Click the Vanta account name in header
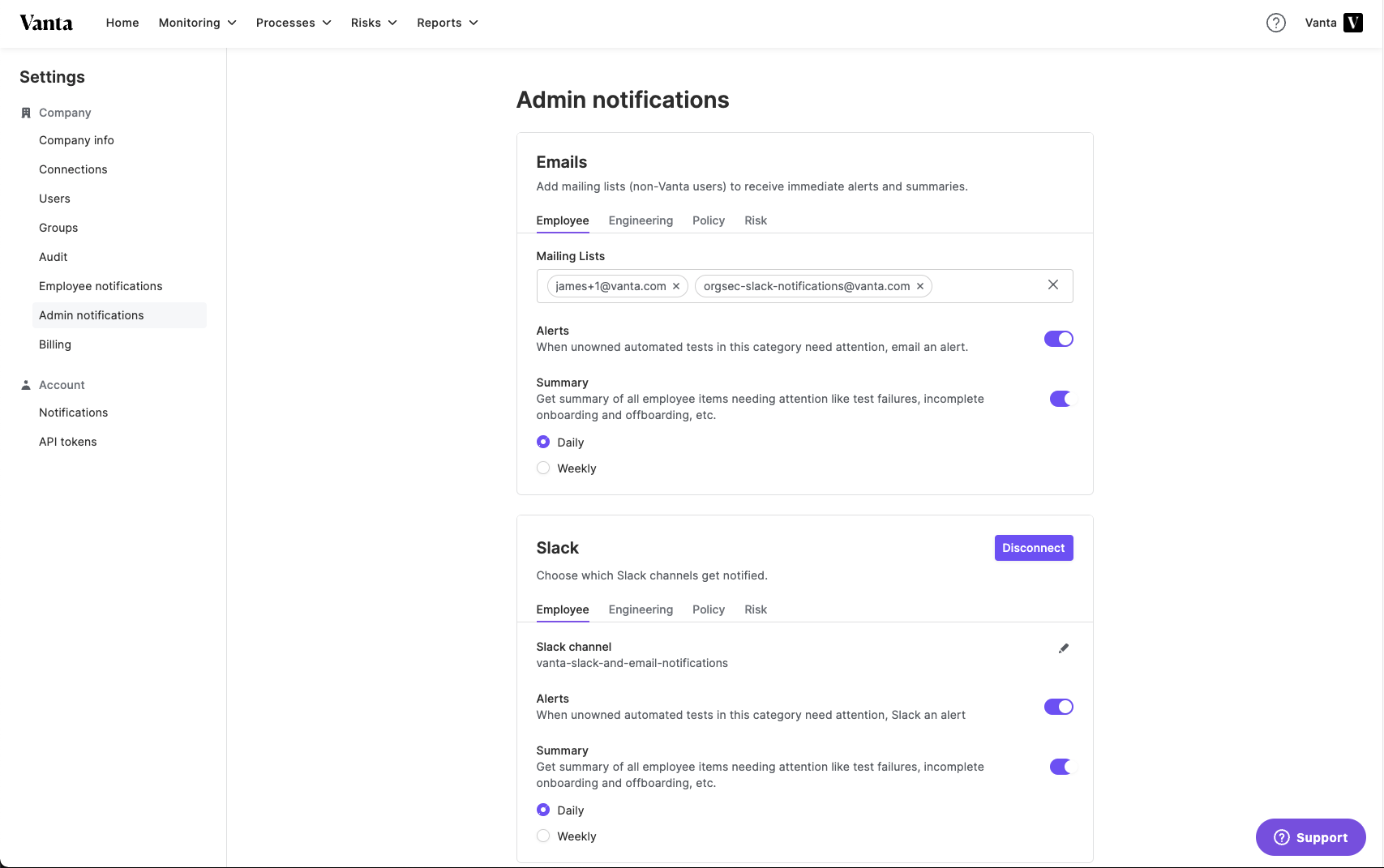 tap(1321, 23)
